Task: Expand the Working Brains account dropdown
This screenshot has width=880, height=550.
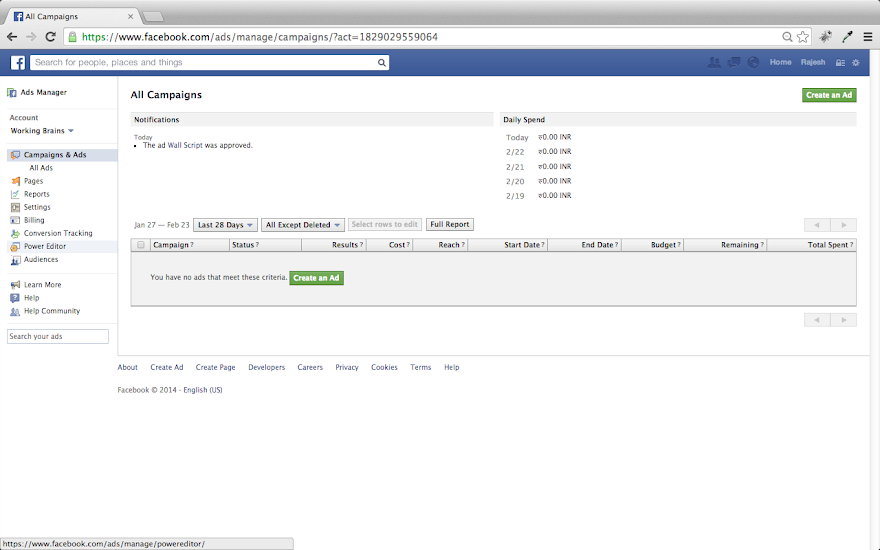Action: coord(42,131)
